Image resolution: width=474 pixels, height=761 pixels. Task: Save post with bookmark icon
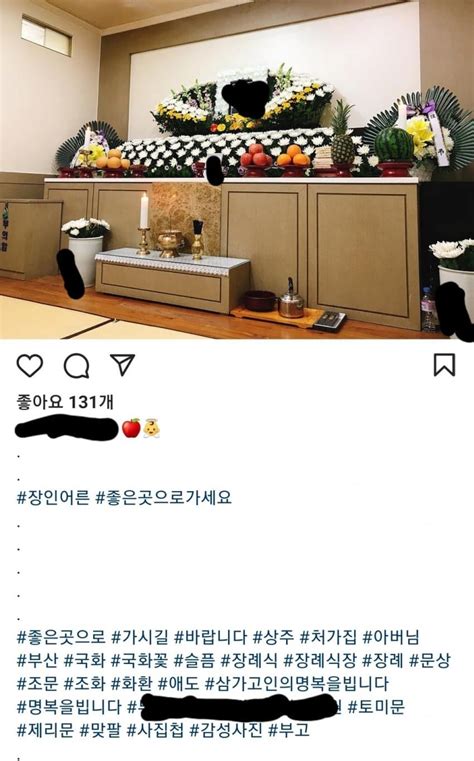(444, 365)
